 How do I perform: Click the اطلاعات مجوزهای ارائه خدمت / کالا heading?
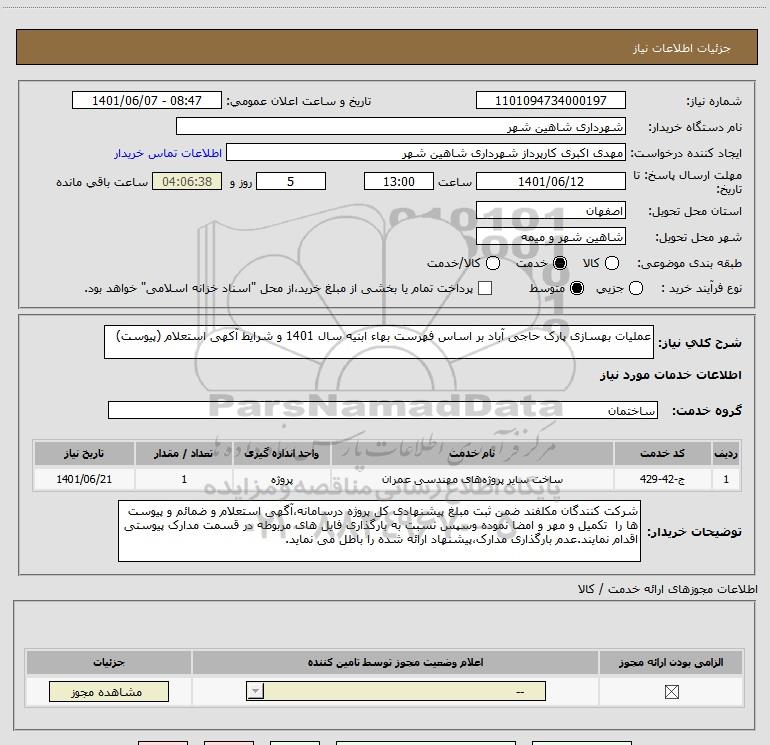point(667,589)
